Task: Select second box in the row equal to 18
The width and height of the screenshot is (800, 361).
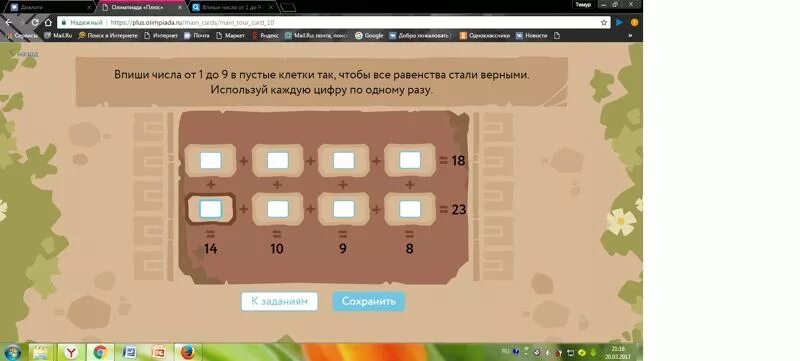Action: [x=278, y=161]
